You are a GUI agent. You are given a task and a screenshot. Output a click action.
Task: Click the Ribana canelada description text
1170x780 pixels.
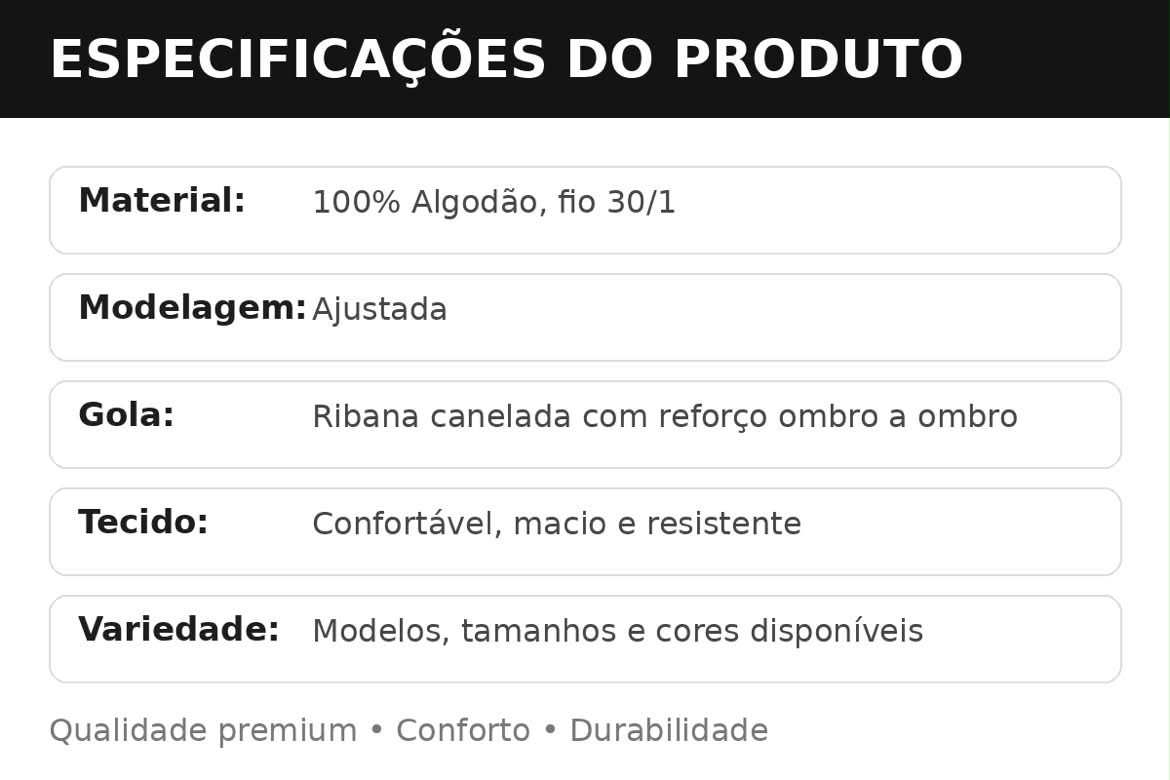tap(665, 416)
